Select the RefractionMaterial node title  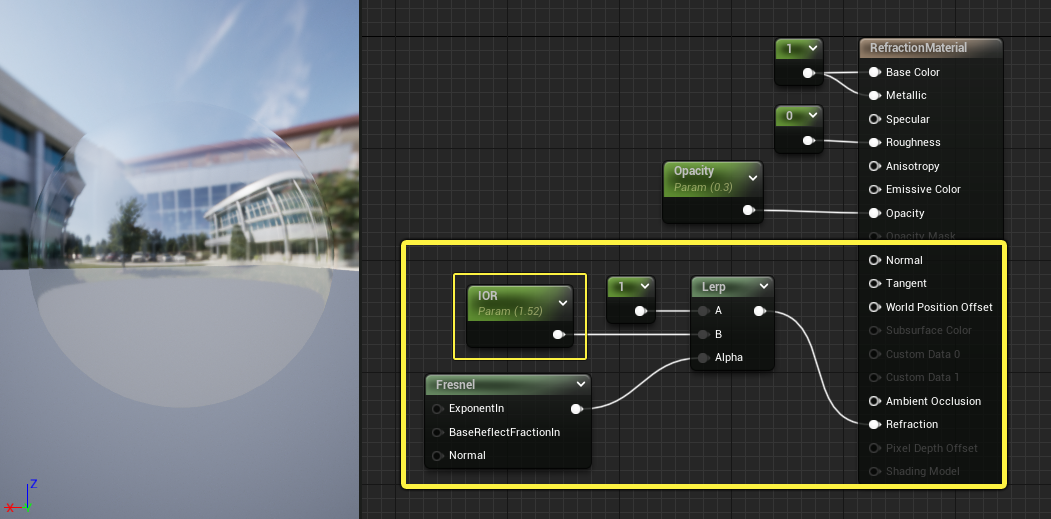[918, 47]
